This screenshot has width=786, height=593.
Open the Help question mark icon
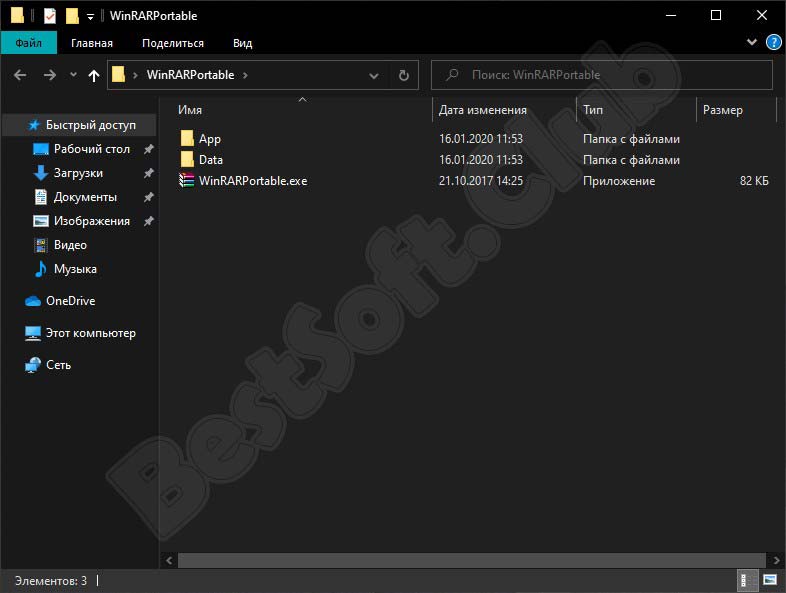tap(773, 42)
